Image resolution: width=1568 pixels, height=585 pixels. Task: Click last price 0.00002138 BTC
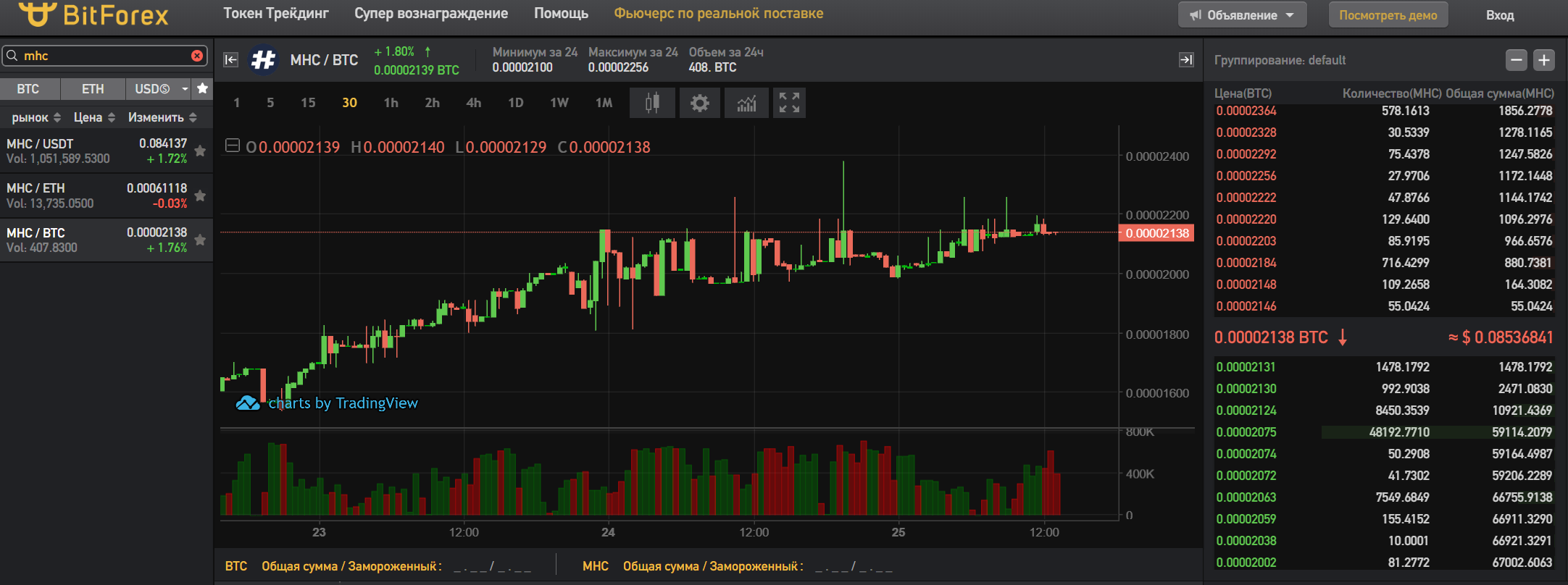(x=1271, y=337)
